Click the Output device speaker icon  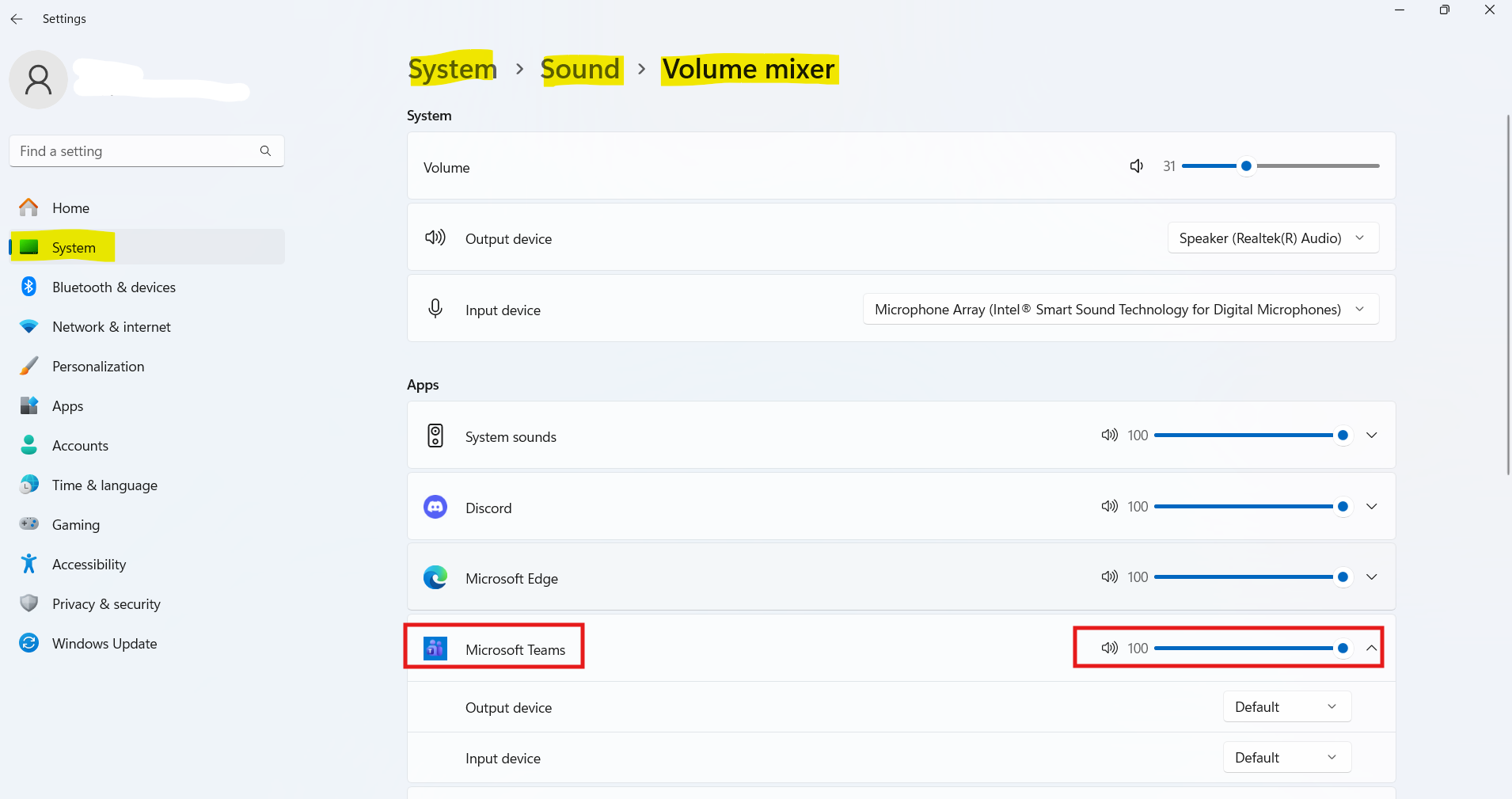435,238
